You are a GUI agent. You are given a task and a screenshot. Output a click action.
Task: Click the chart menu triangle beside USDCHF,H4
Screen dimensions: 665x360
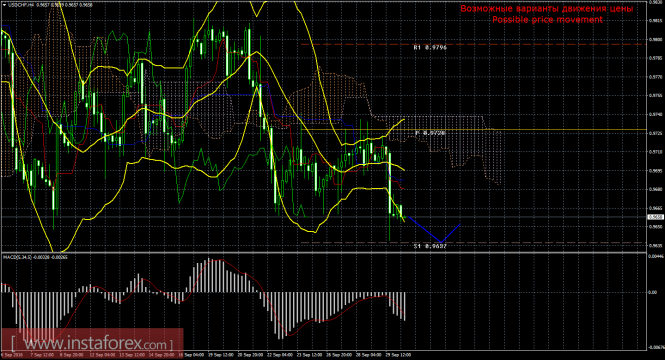(x=3, y=5)
